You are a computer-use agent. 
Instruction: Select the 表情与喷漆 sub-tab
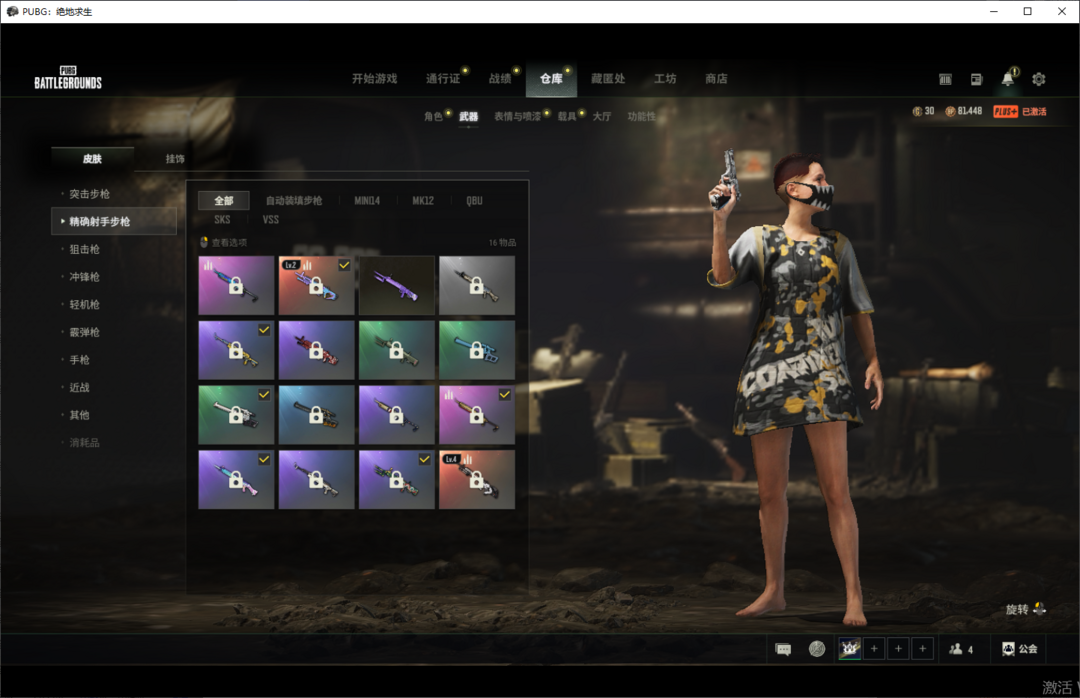(x=517, y=116)
